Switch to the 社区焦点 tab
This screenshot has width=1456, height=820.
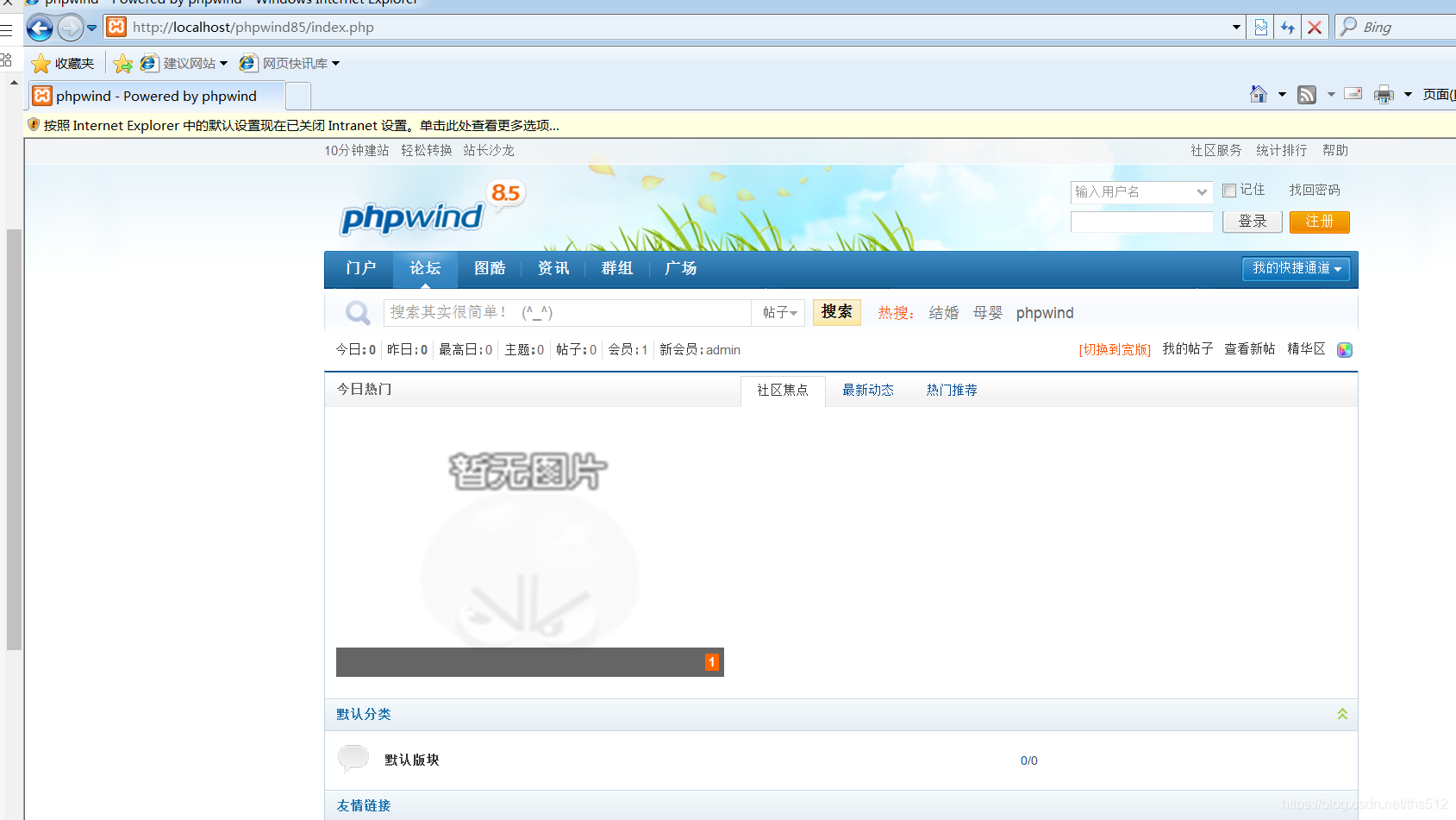click(783, 390)
